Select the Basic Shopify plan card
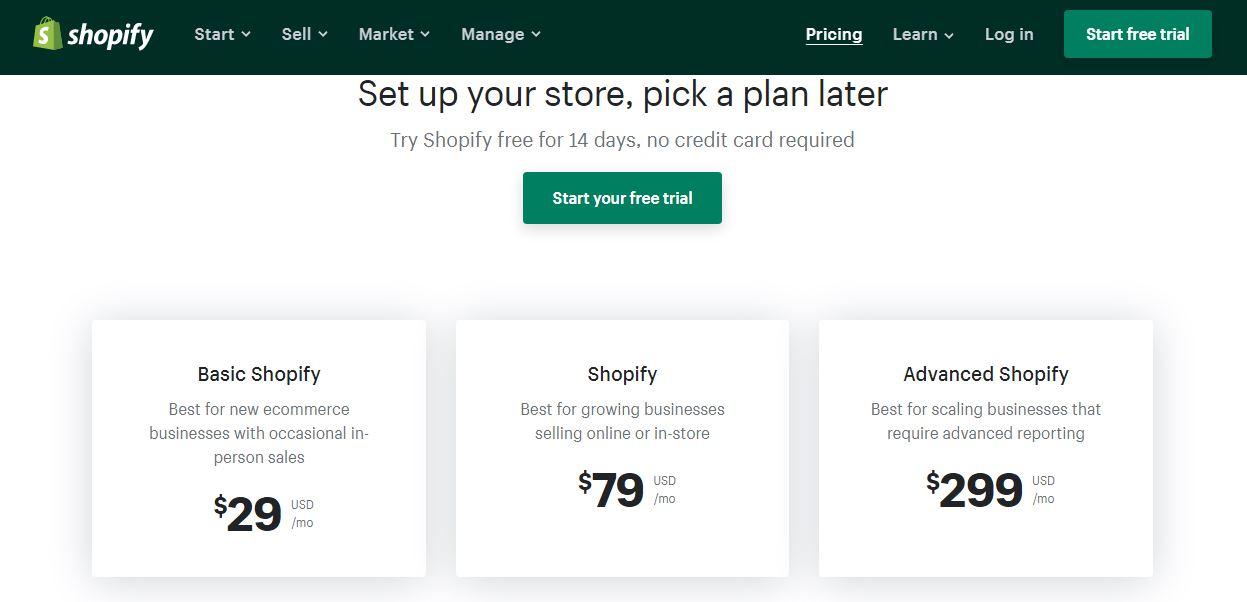Image resolution: width=1247 pixels, height=602 pixels. (x=259, y=448)
